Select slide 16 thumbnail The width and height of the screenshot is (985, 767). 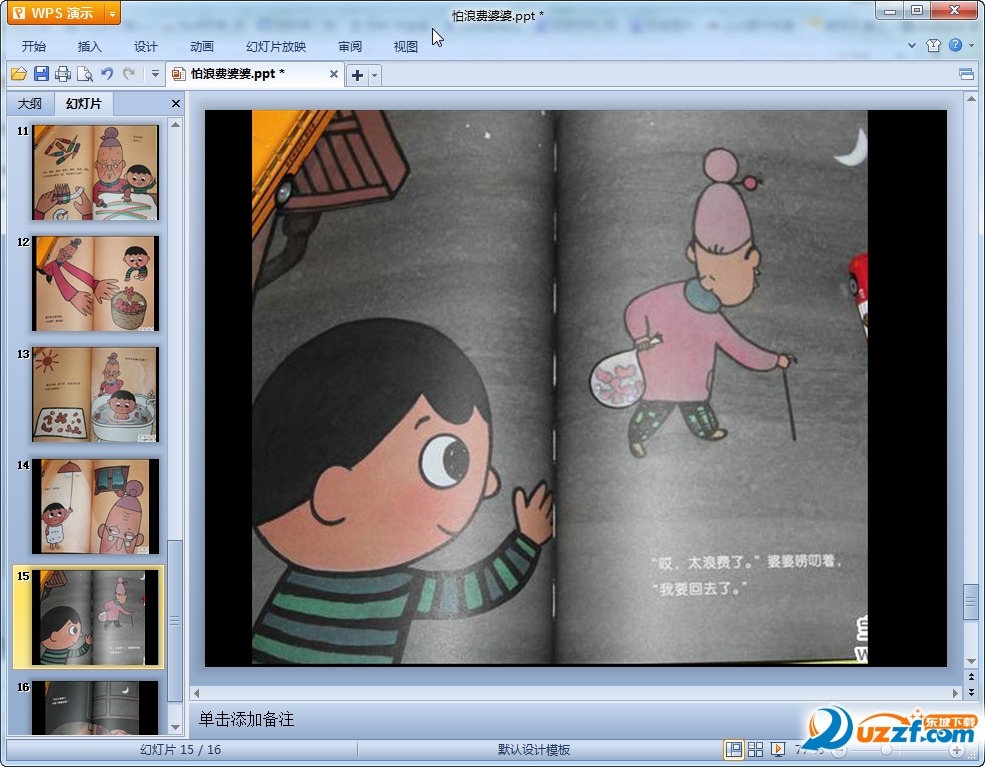(x=95, y=707)
